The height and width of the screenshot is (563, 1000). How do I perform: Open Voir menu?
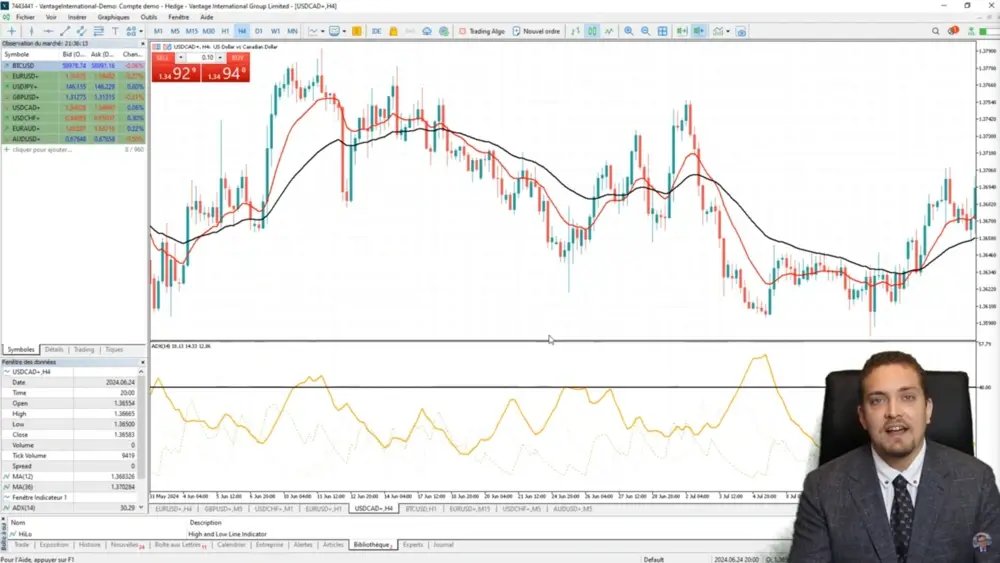coord(51,17)
